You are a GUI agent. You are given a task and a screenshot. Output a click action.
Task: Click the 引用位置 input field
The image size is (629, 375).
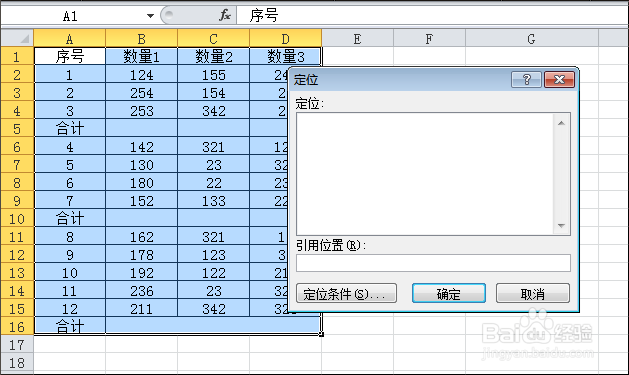tap(433, 263)
